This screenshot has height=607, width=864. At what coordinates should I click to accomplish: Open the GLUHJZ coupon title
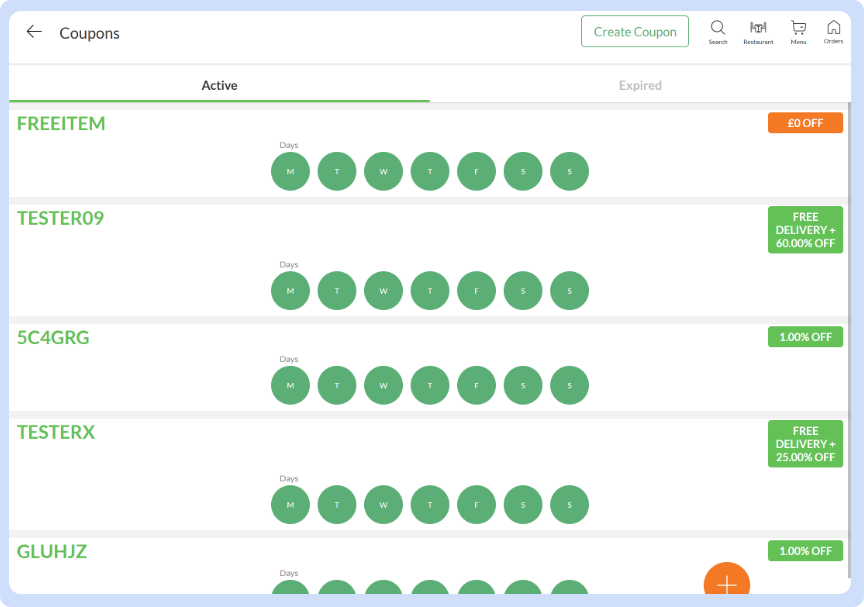pyautogui.click(x=52, y=551)
